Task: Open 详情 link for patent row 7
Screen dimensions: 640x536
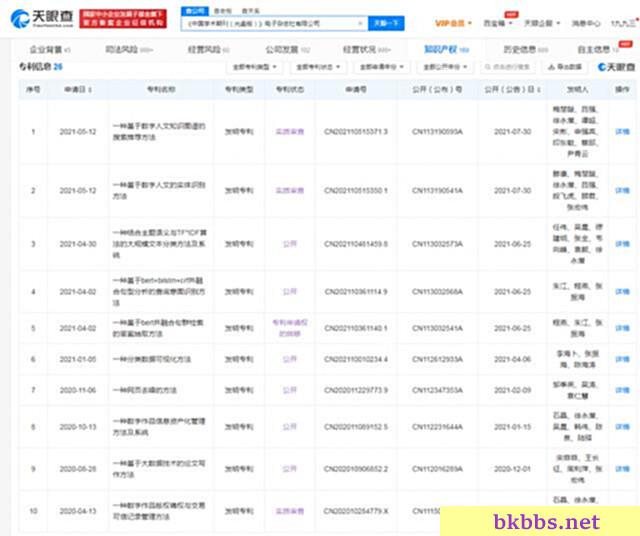Action: tap(622, 390)
